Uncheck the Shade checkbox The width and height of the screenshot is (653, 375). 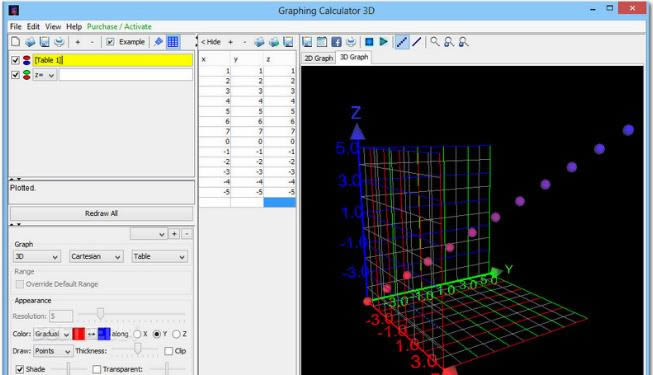[20, 369]
